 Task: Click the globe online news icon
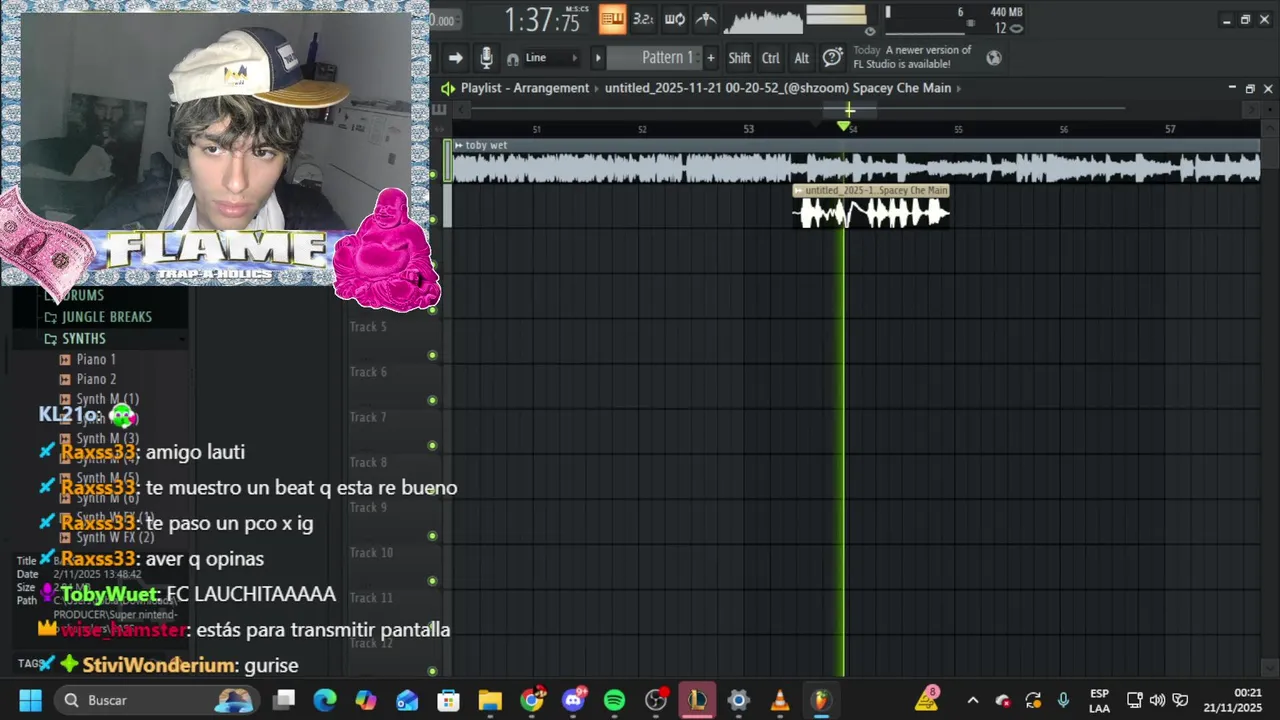pyautogui.click(x=994, y=58)
